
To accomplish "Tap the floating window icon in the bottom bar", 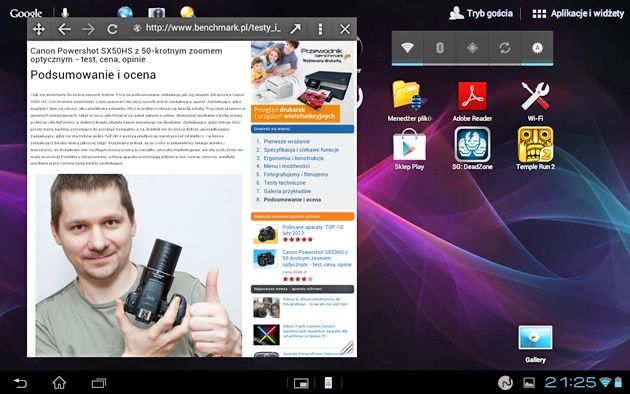I will (301, 383).
